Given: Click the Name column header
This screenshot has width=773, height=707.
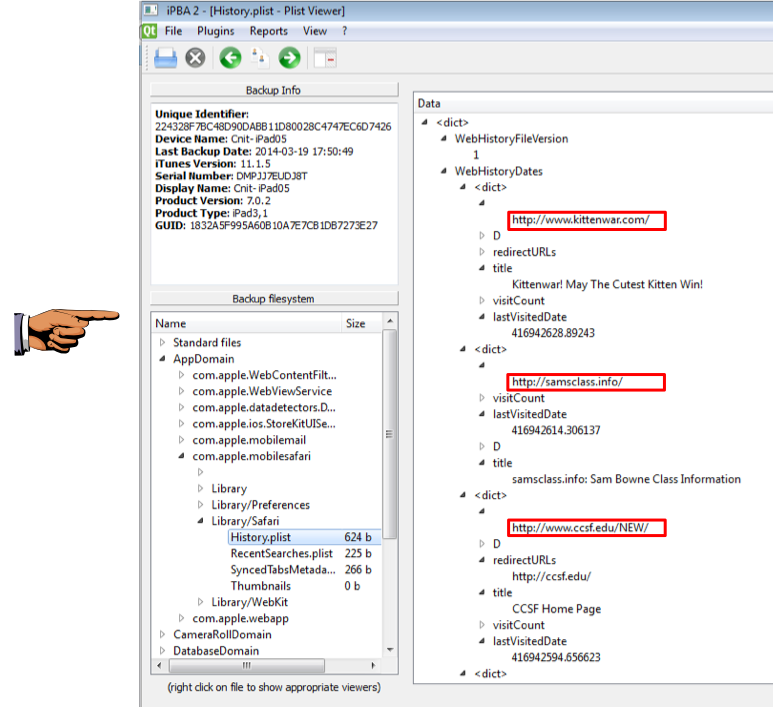Looking at the screenshot, I should (246, 323).
